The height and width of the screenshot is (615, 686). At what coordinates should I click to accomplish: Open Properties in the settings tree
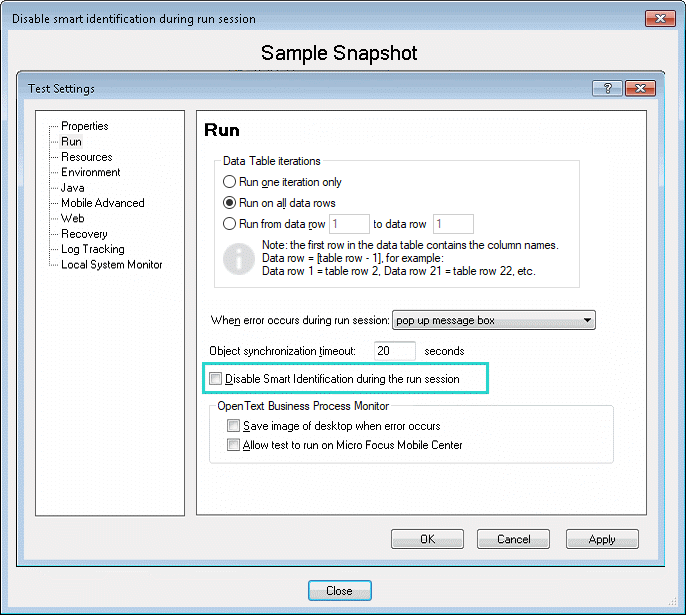point(84,126)
